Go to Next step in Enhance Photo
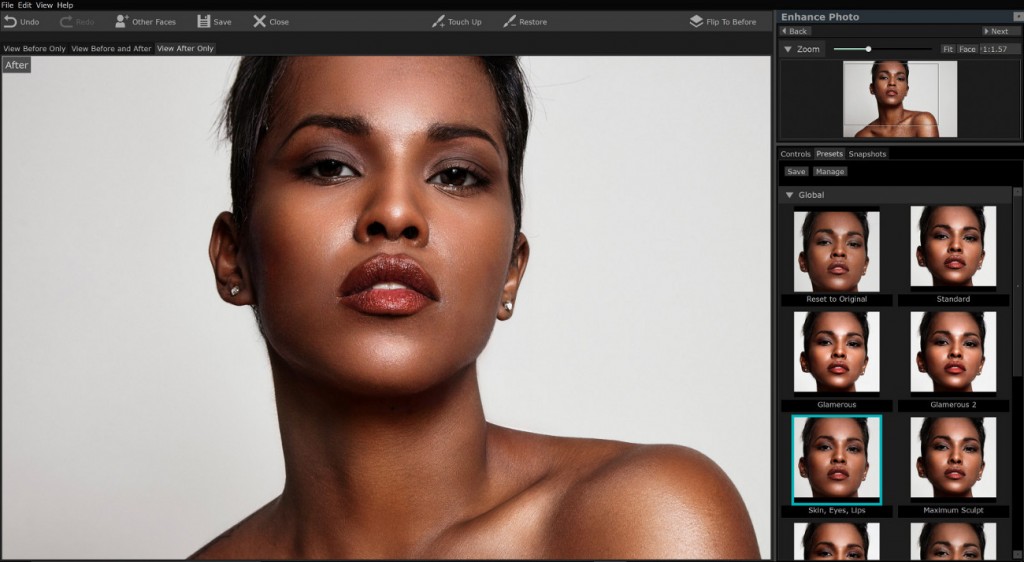The width and height of the screenshot is (1024, 562). 997,31
